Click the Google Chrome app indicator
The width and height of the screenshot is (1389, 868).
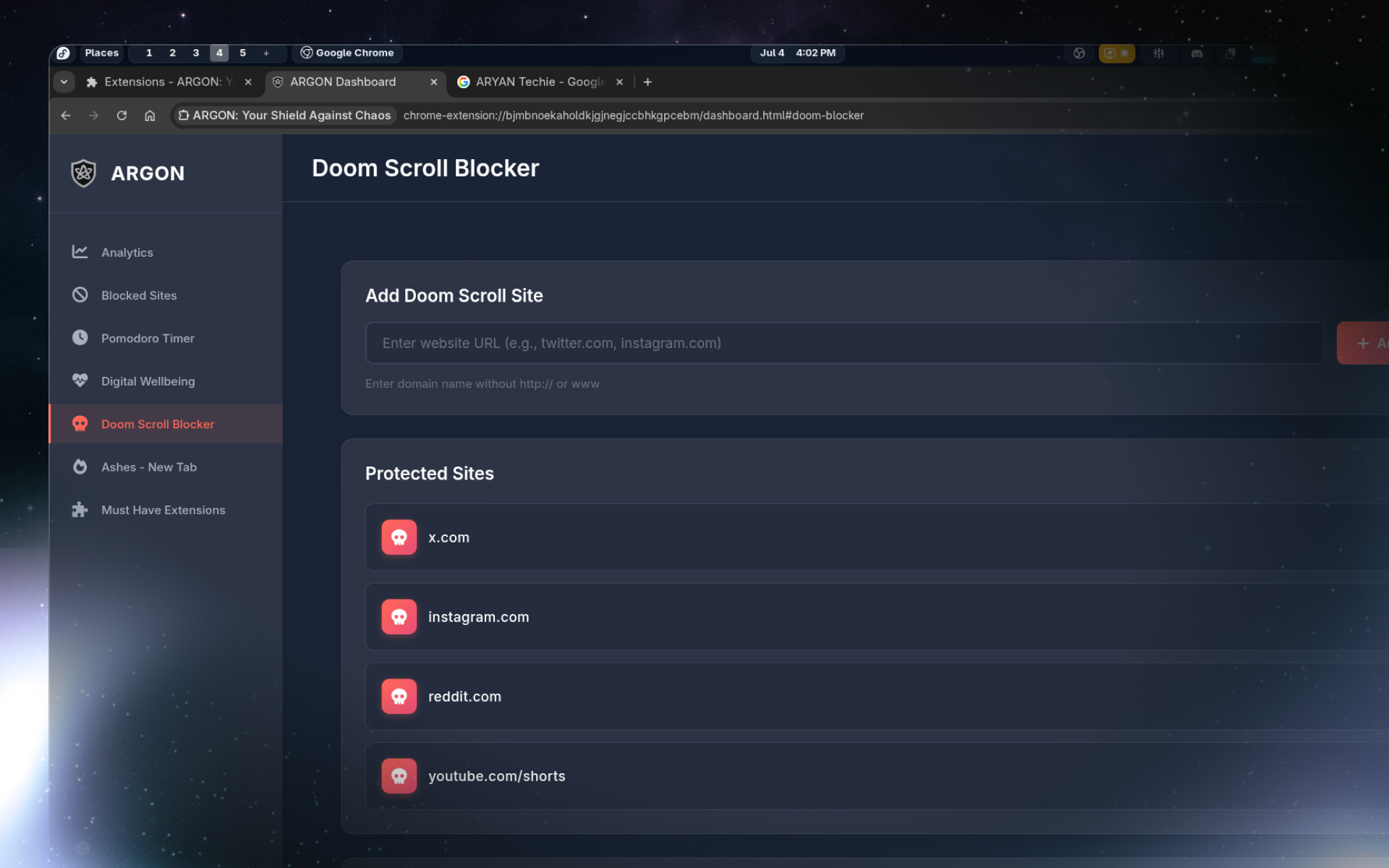(x=347, y=53)
